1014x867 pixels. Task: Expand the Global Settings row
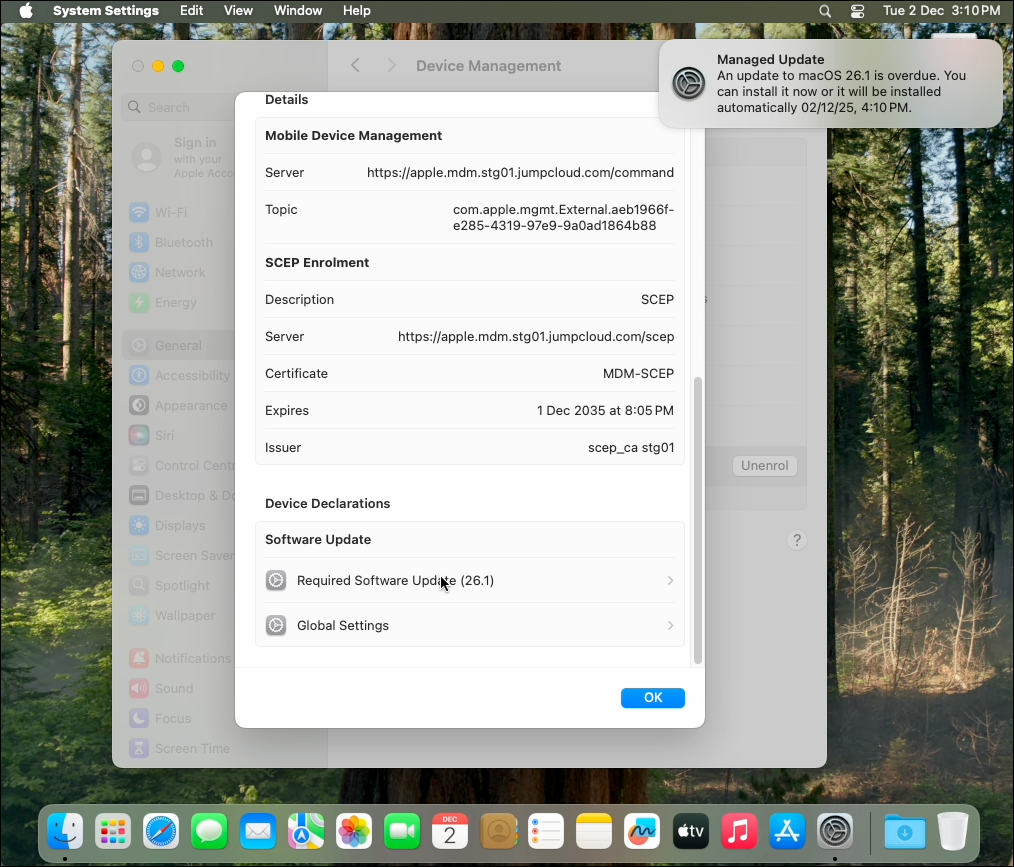click(x=470, y=625)
